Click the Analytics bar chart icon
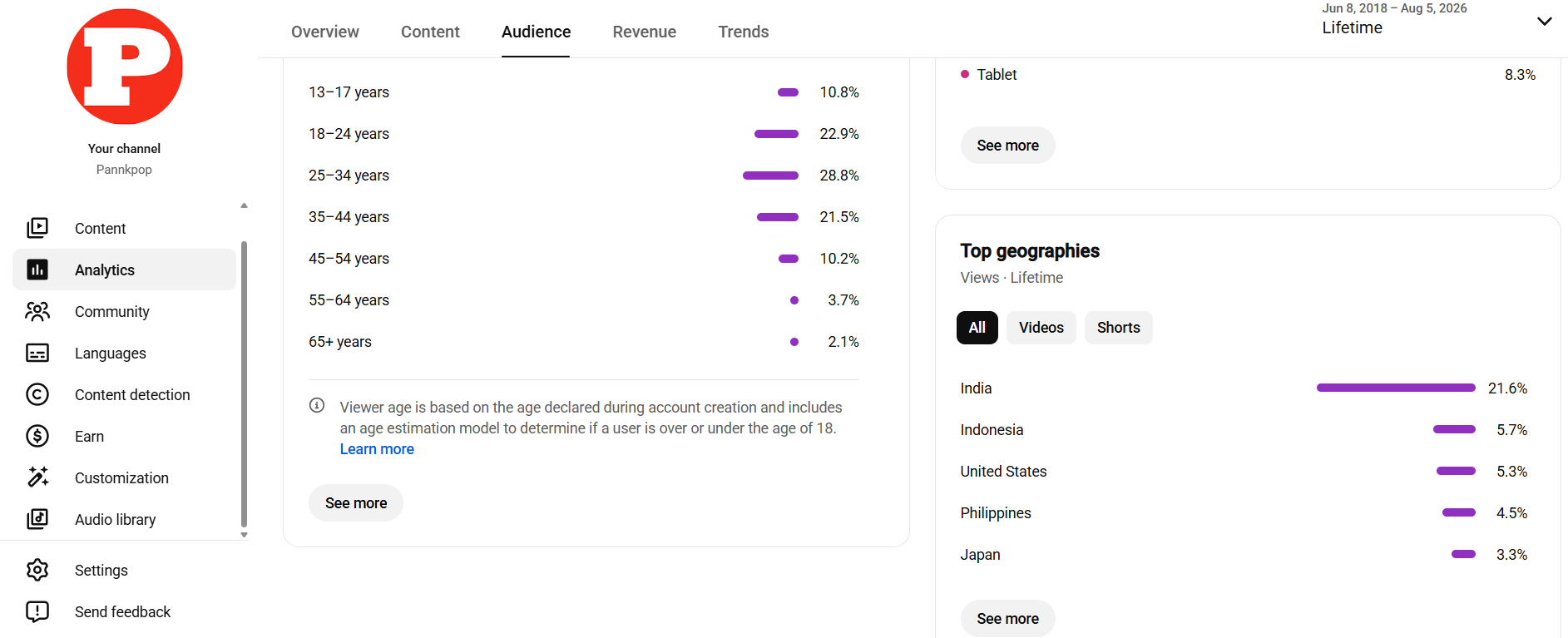 click(x=37, y=270)
